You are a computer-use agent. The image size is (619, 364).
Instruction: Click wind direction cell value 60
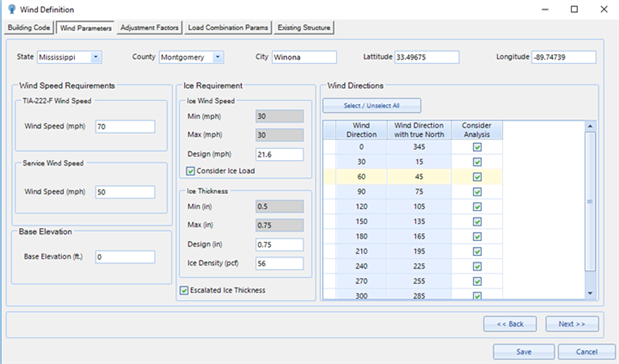361,177
